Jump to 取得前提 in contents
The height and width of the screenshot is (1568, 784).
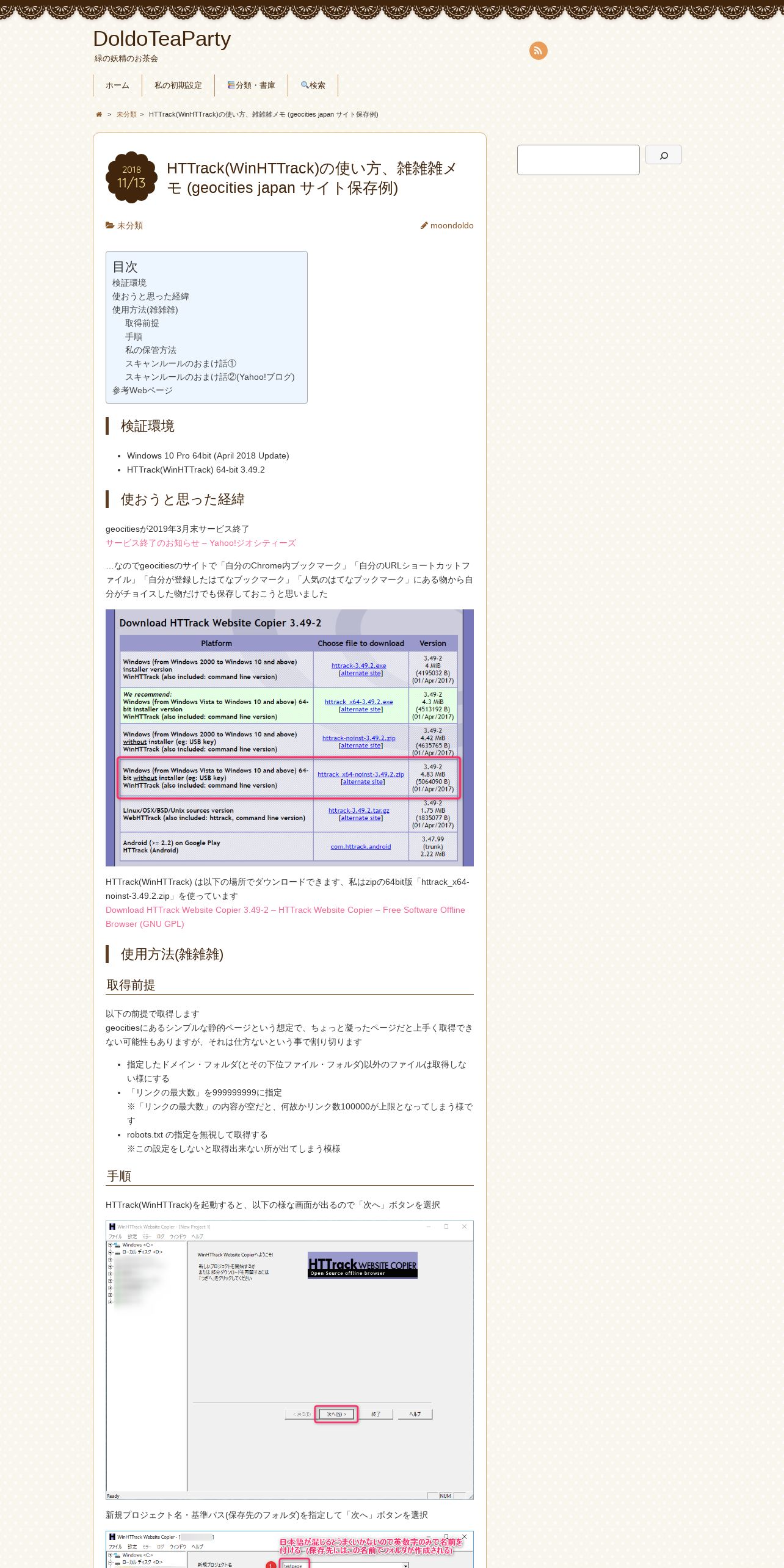(142, 323)
